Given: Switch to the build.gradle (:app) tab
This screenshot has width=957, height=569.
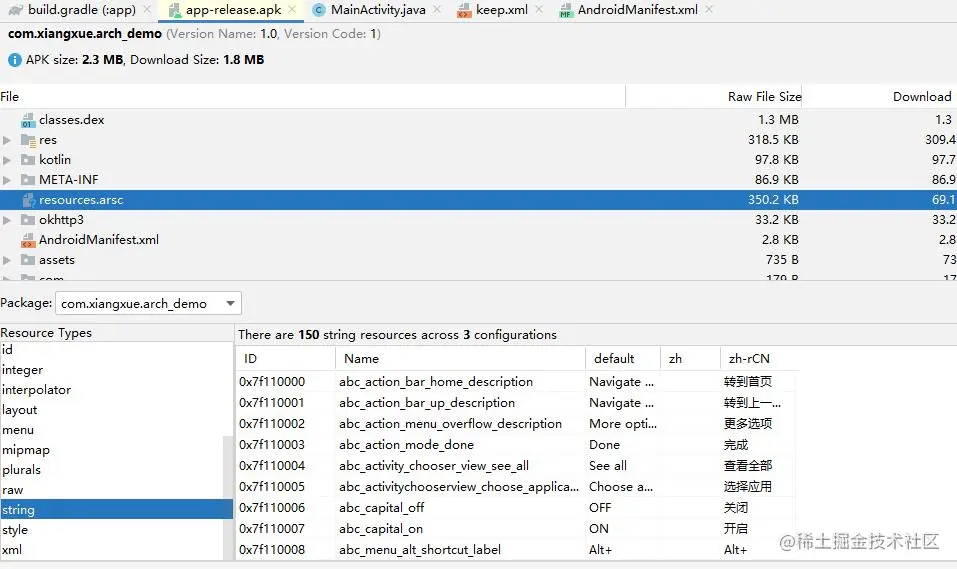Looking at the screenshot, I should click(81, 10).
